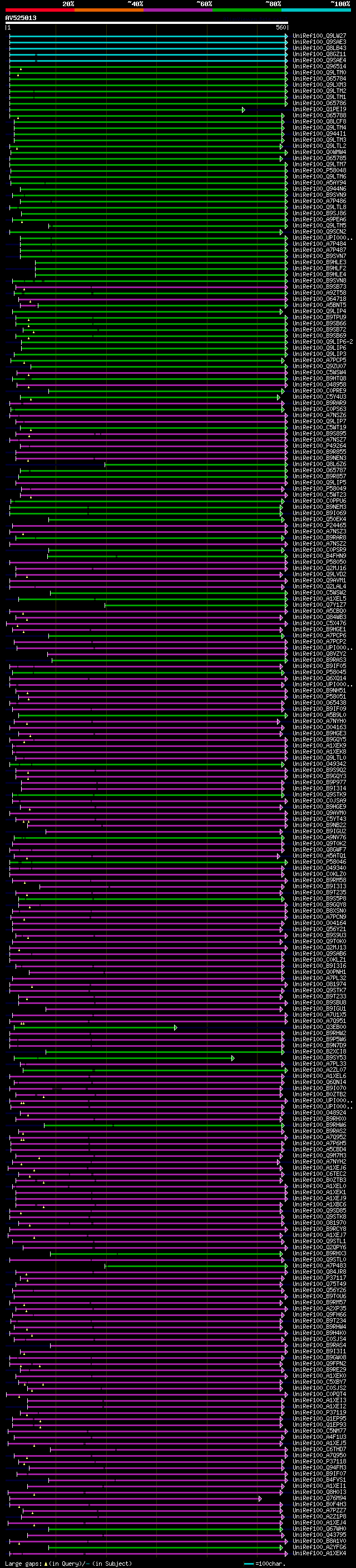356x1568 pixels.
Task: Open the UniRef100_Q8GZ11 hit
Action: 319,55
